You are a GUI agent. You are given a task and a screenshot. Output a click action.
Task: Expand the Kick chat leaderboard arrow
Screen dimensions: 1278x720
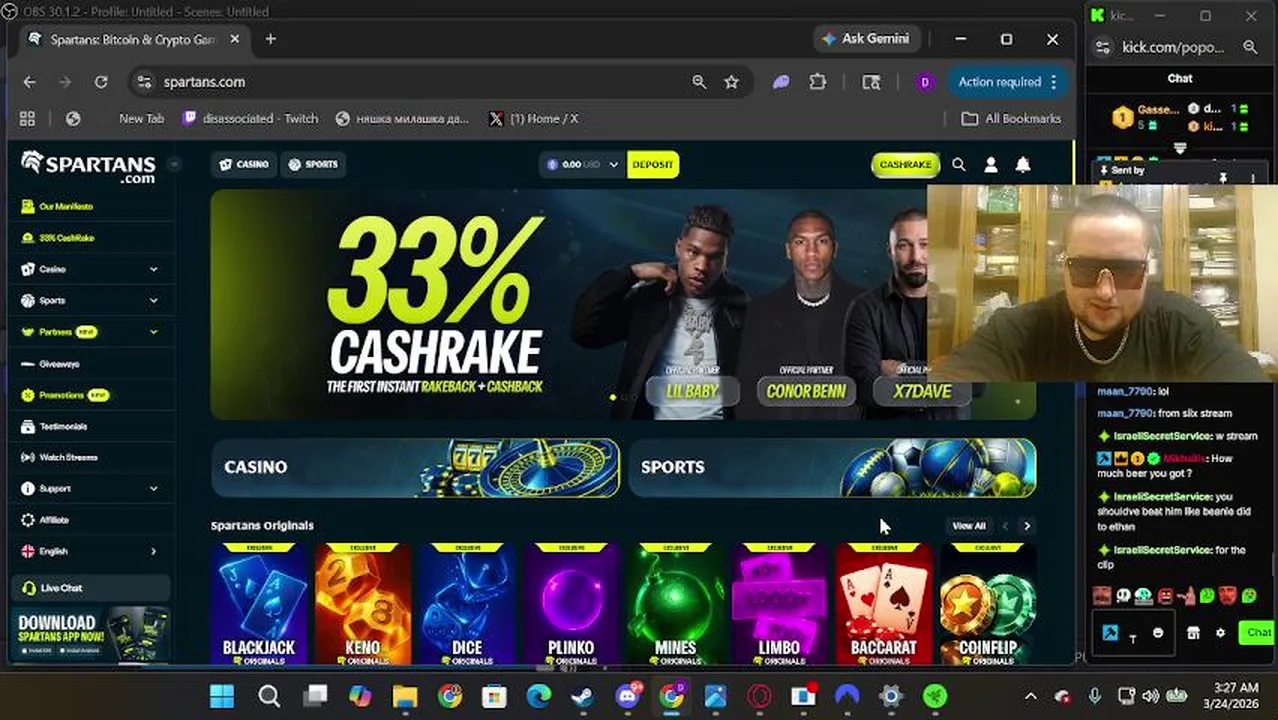pos(1180,148)
